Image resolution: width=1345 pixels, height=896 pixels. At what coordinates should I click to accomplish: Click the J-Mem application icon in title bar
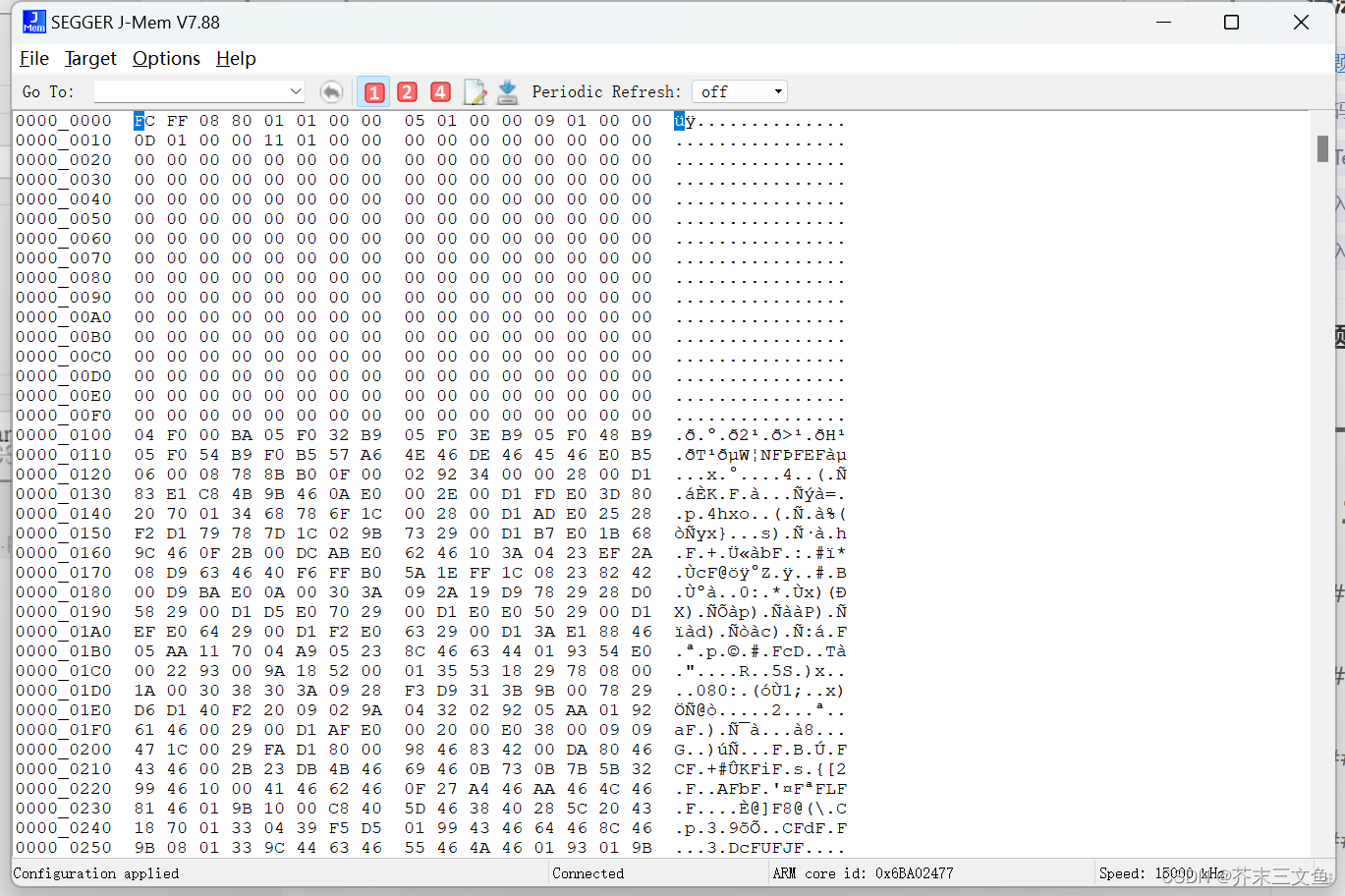(34, 22)
